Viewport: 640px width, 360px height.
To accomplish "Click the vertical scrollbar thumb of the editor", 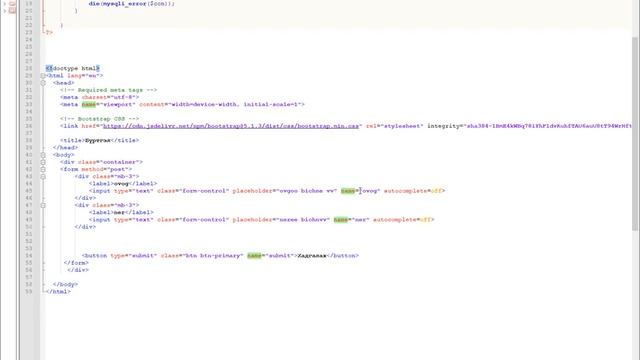I will click(635, 134).
